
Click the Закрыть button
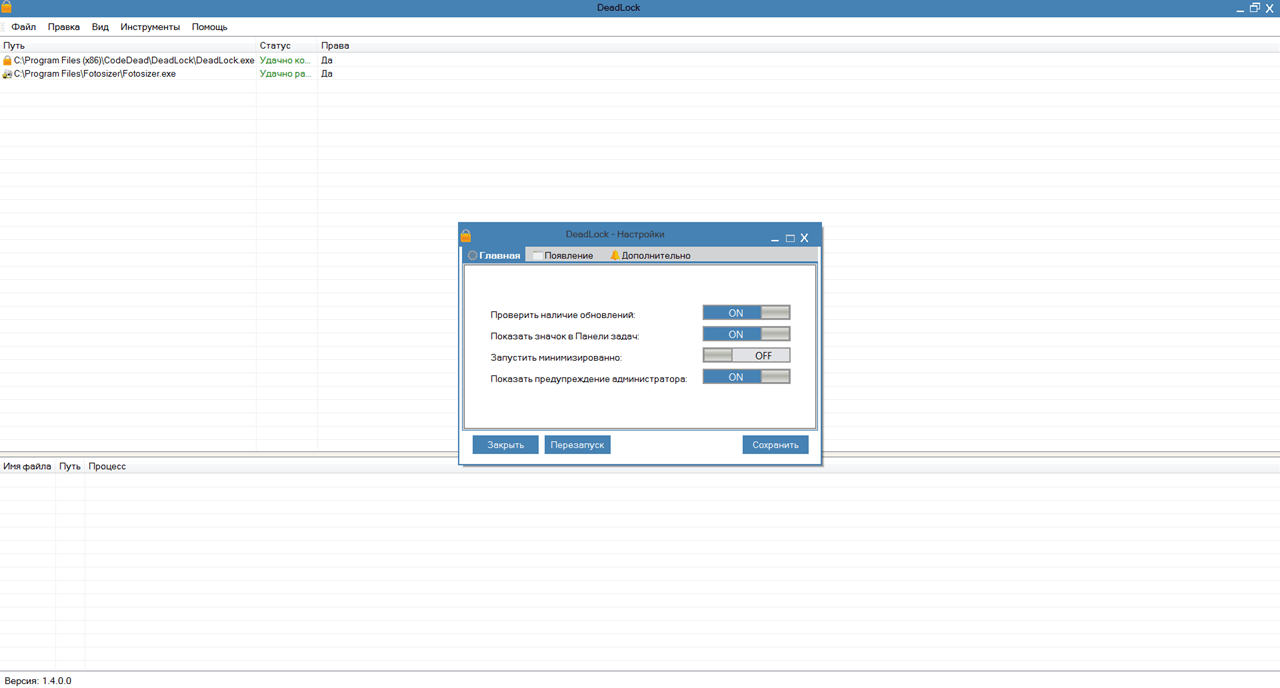click(x=505, y=445)
